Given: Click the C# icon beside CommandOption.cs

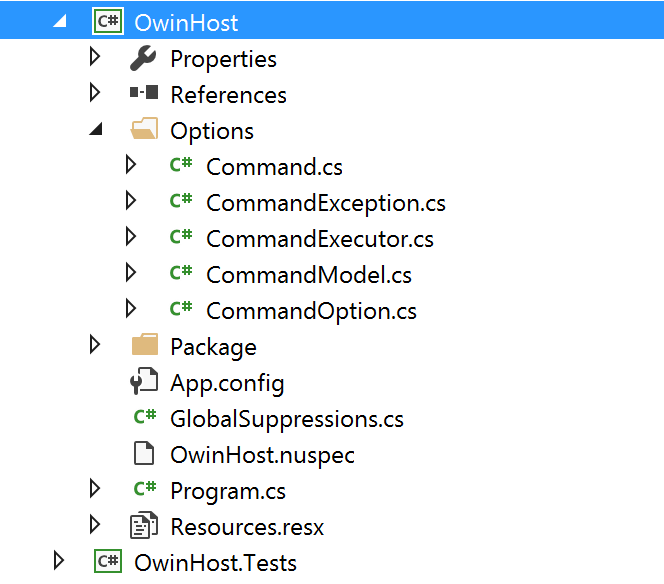Looking at the screenshot, I should tap(181, 308).
